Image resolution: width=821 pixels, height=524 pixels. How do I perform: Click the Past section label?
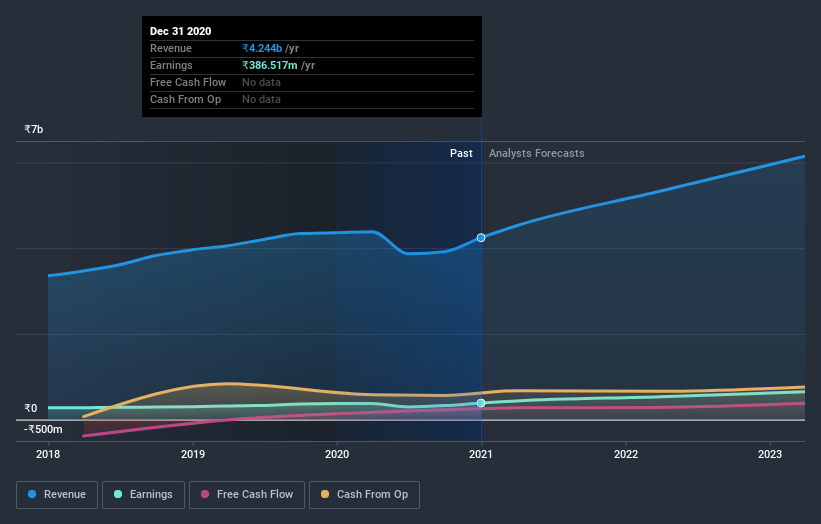click(461, 153)
